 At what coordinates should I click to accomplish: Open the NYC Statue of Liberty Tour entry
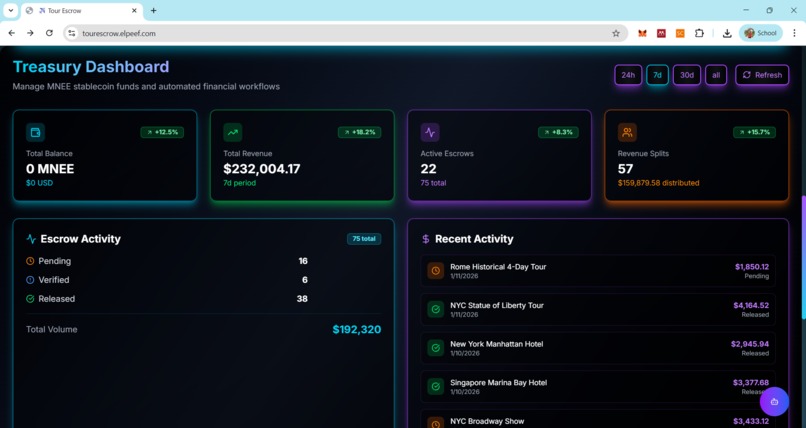click(x=598, y=309)
